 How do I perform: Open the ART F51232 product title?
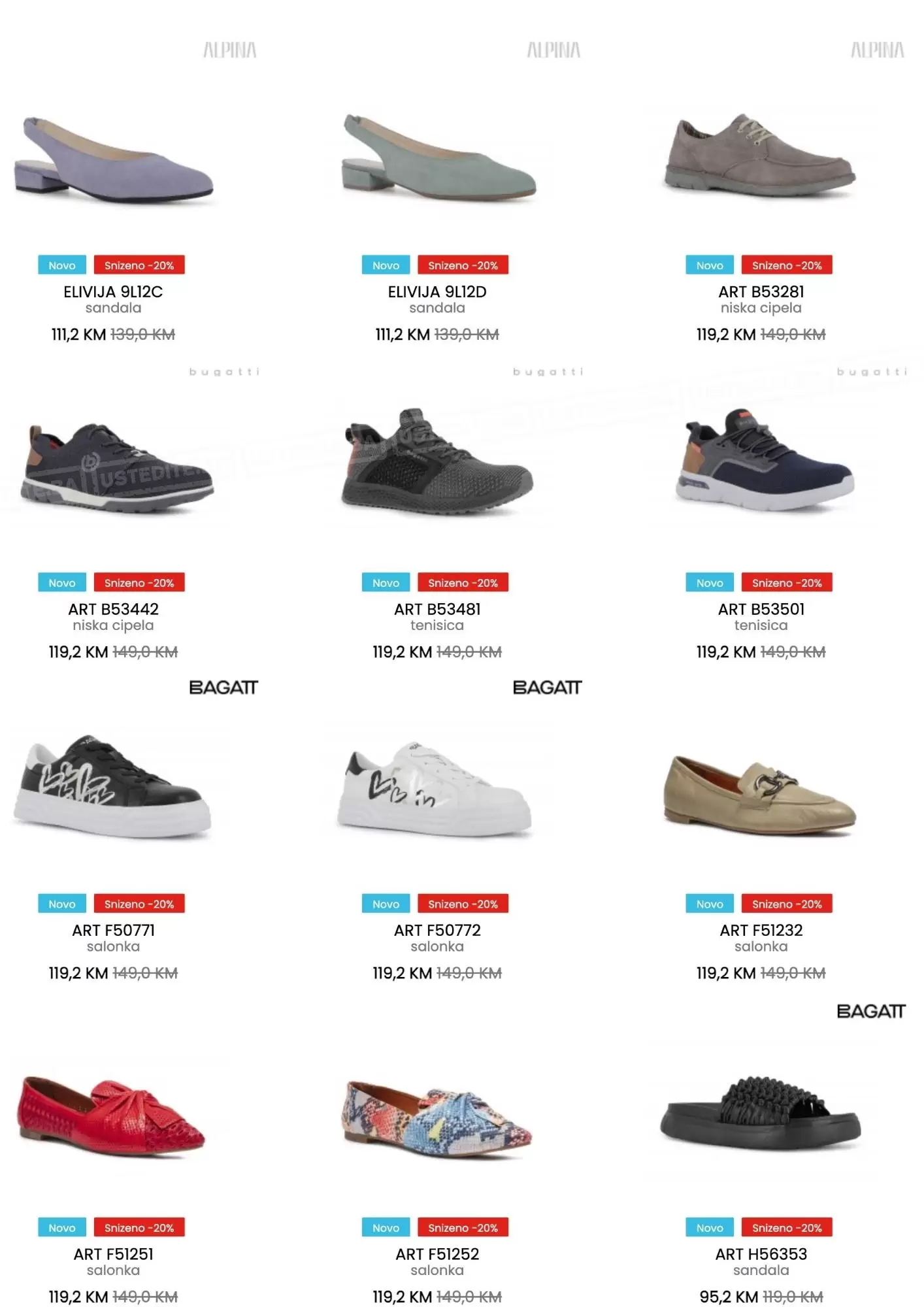pyautogui.click(x=761, y=930)
